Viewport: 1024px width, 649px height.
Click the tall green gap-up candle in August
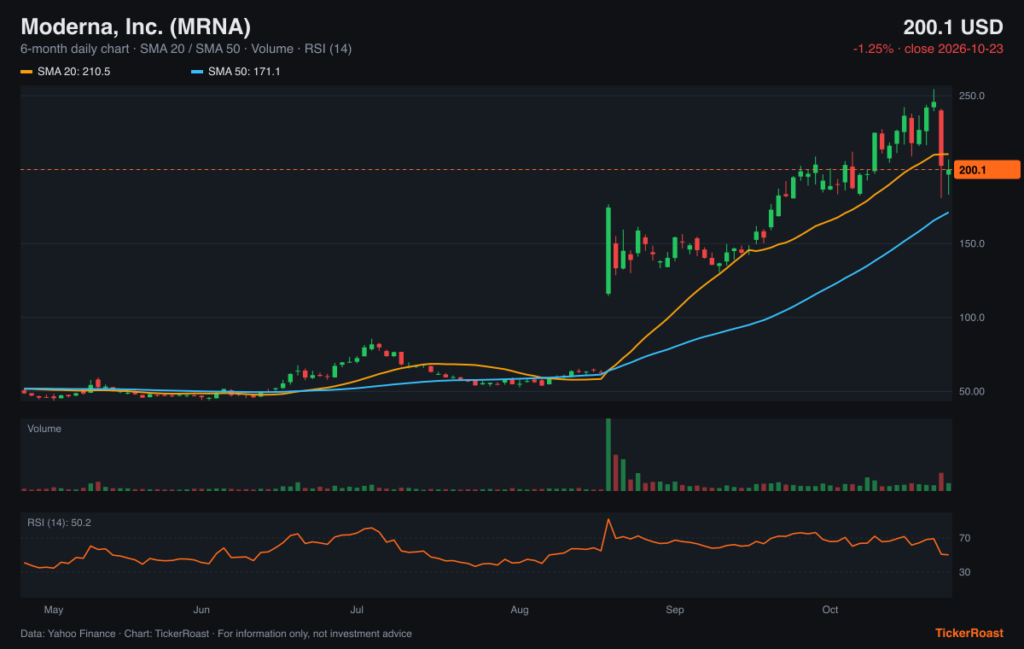click(x=609, y=251)
